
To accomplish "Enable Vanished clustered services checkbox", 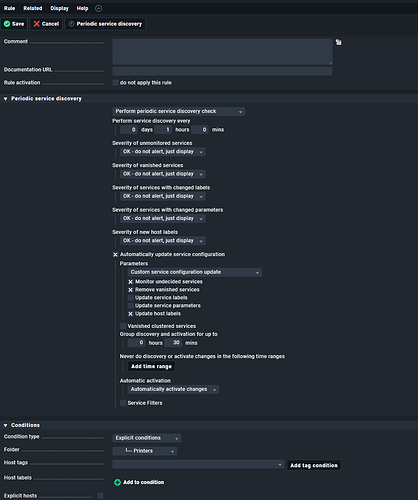I will pyautogui.click(x=123, y=326).
